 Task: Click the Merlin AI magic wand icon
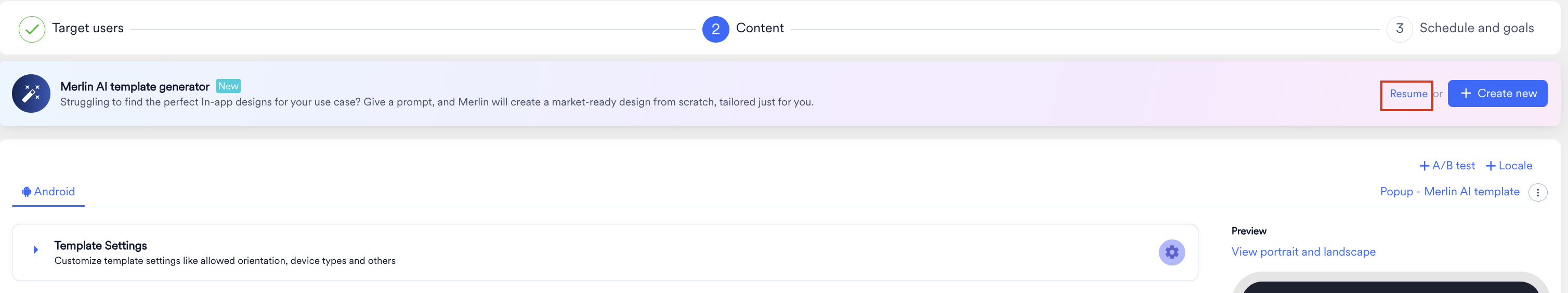[x=31, y=94]
